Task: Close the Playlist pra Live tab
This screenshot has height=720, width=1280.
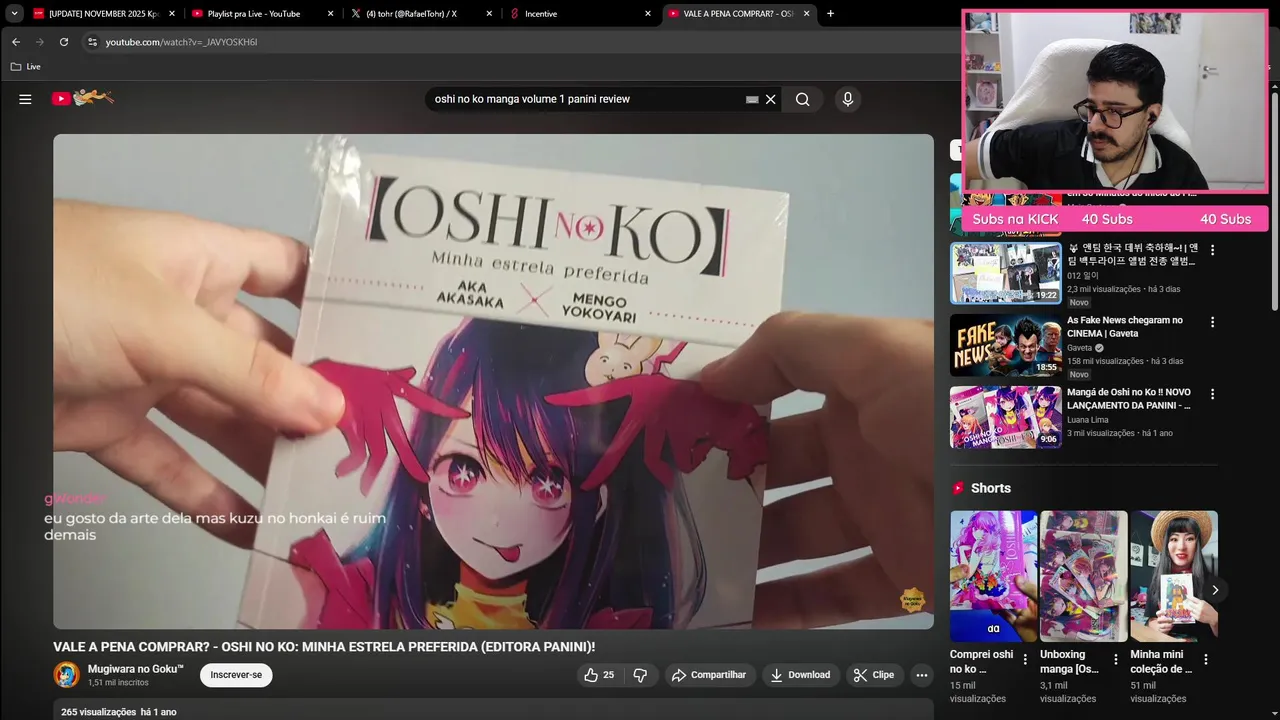Action: pos(330,14)
